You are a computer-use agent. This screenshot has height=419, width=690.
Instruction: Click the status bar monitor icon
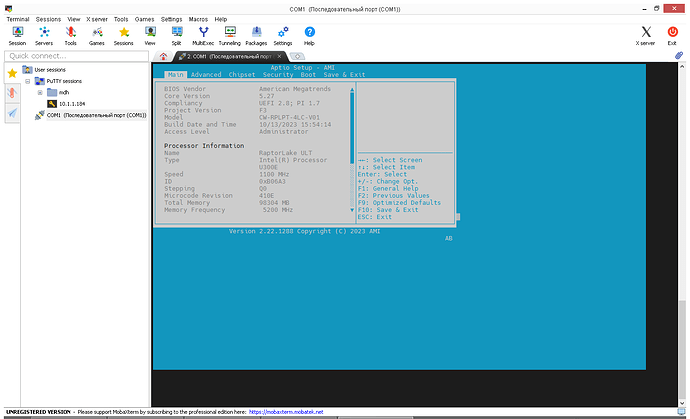click(x=682, y=412)
